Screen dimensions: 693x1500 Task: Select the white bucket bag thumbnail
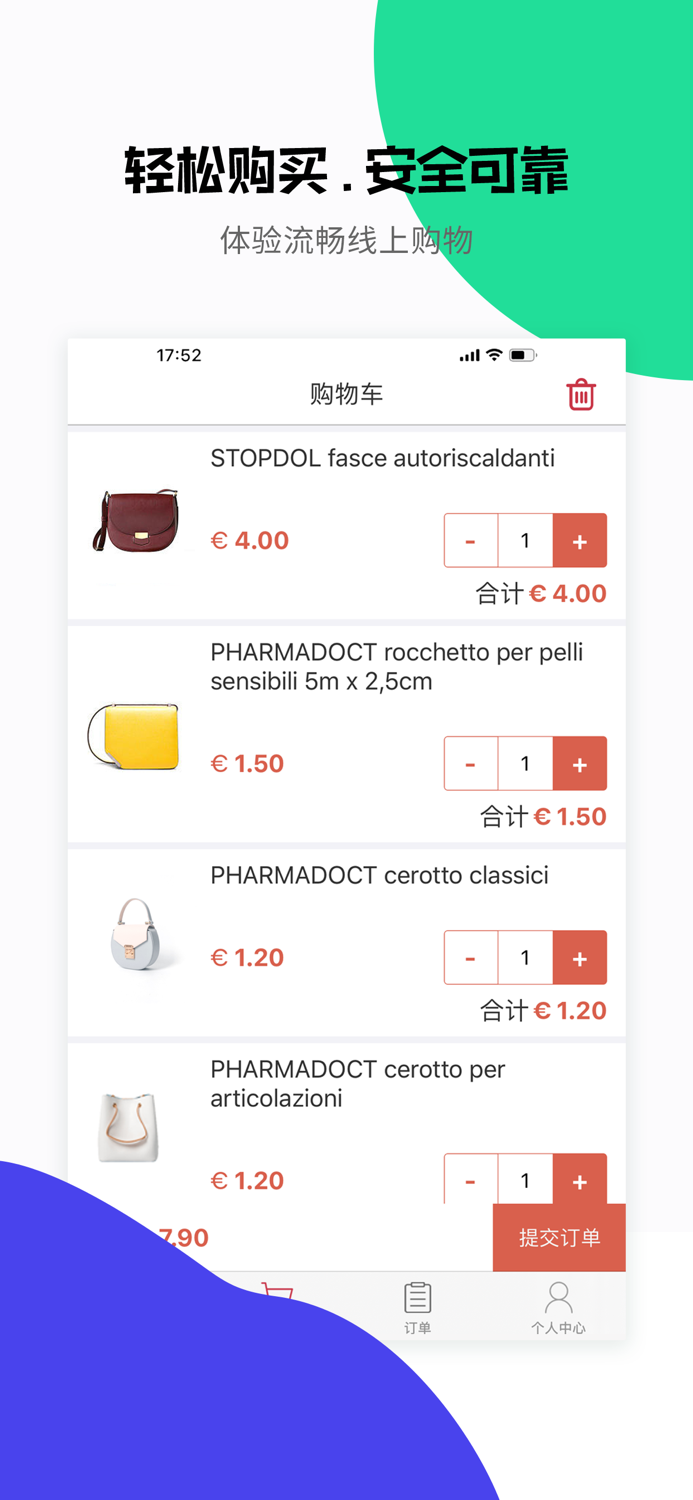coord(129,1127)
